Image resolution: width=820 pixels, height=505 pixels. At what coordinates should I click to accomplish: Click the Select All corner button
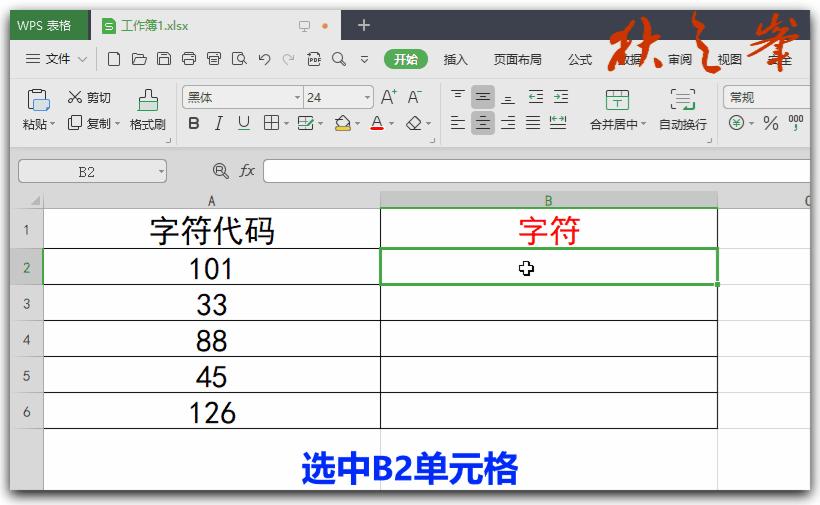pos(35,201)
